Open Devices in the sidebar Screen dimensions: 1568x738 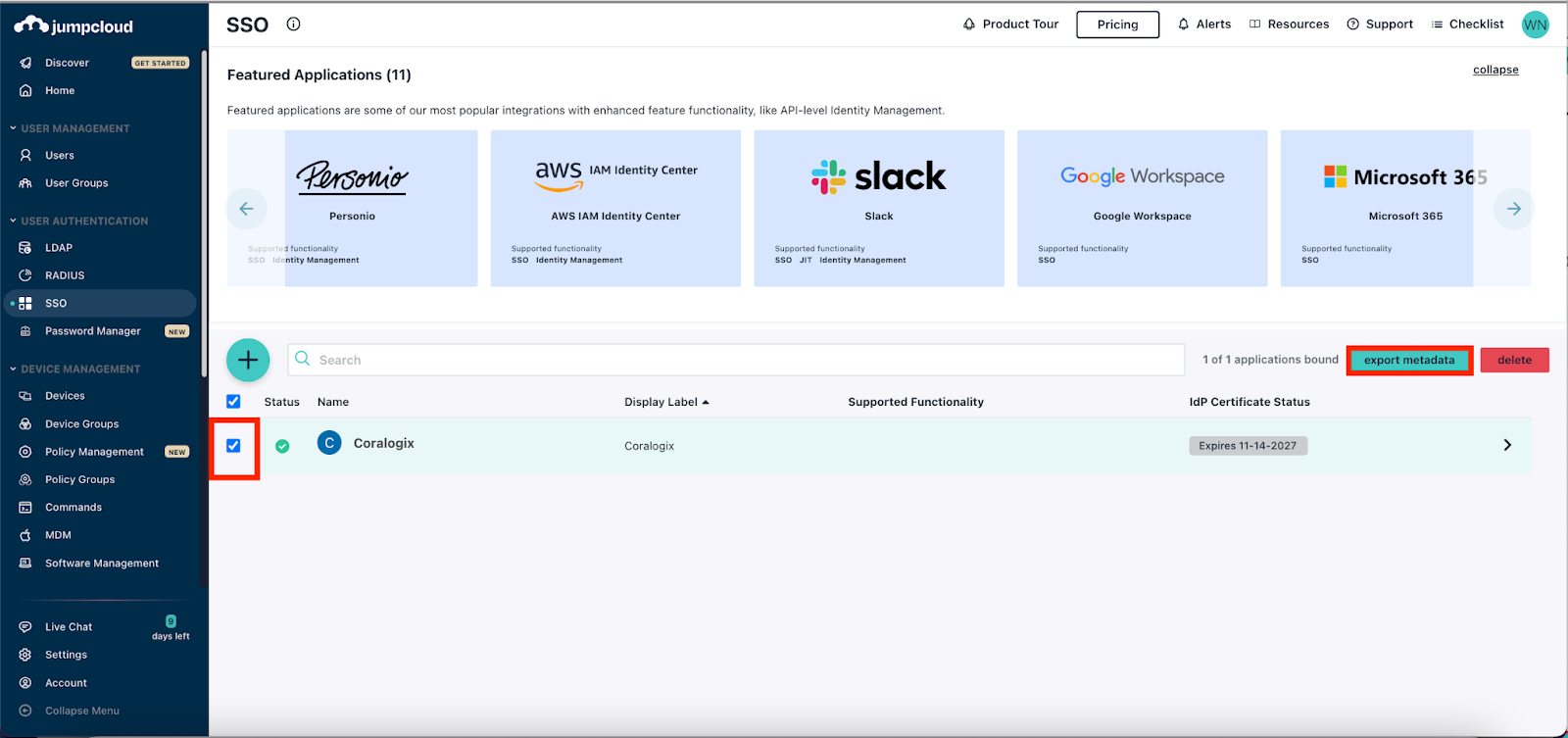pyautogui.click(x=65, y=396)
